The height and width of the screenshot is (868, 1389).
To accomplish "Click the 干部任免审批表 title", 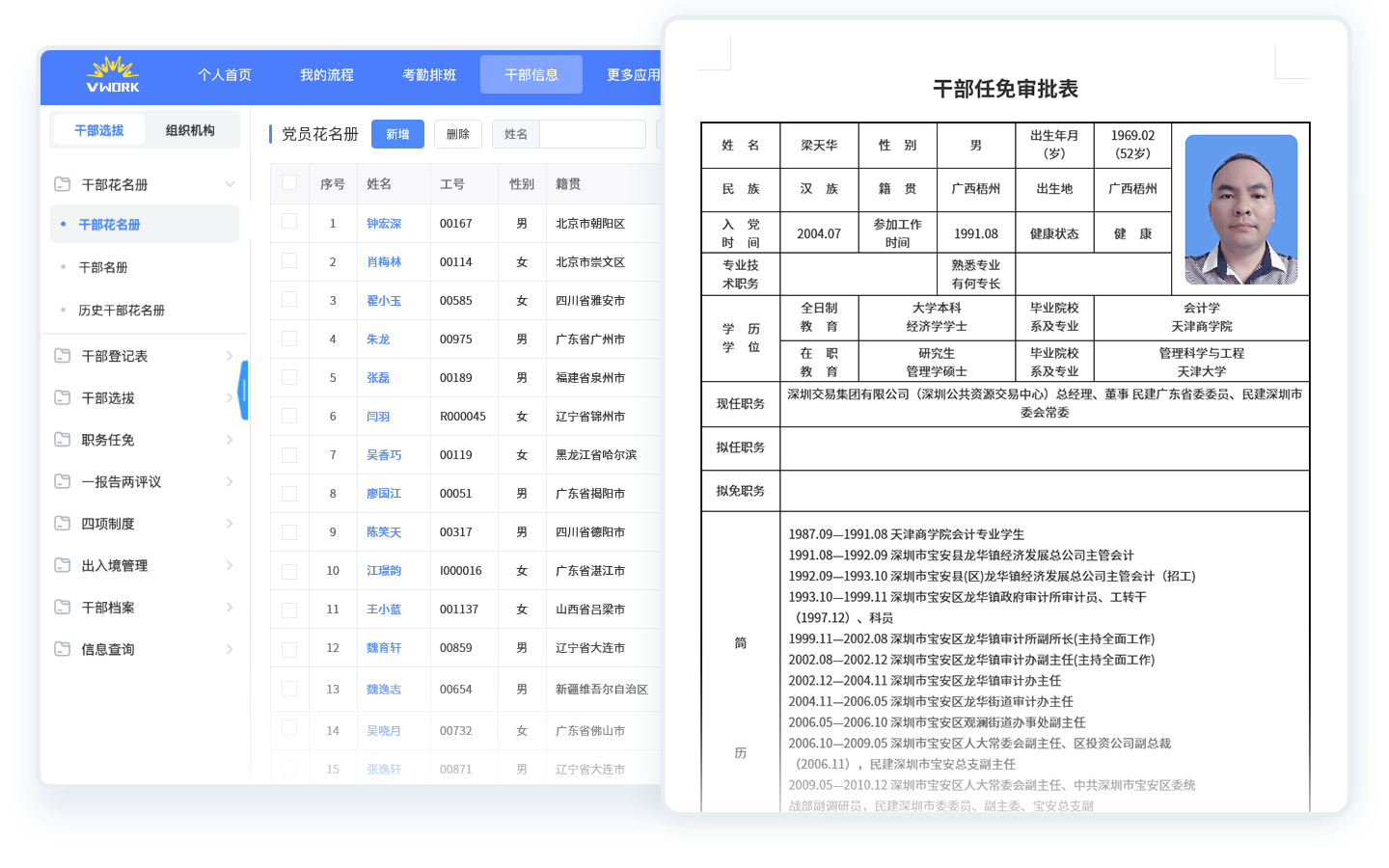I will [x=1005, y=89].
